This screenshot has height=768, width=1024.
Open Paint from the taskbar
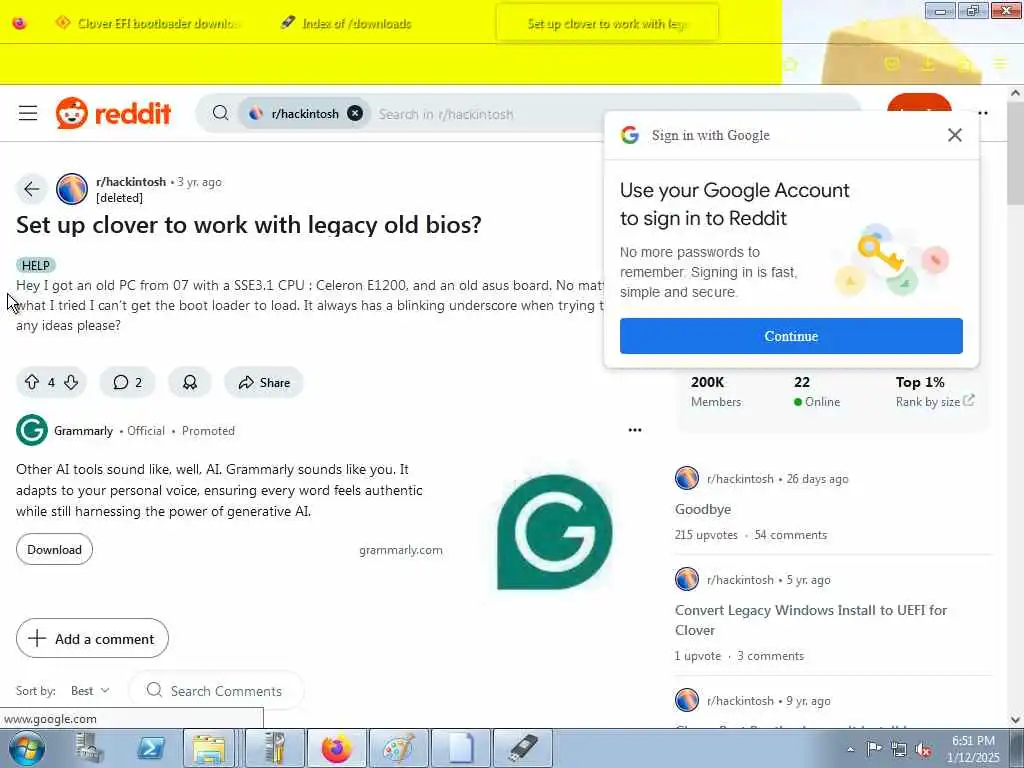398,748
